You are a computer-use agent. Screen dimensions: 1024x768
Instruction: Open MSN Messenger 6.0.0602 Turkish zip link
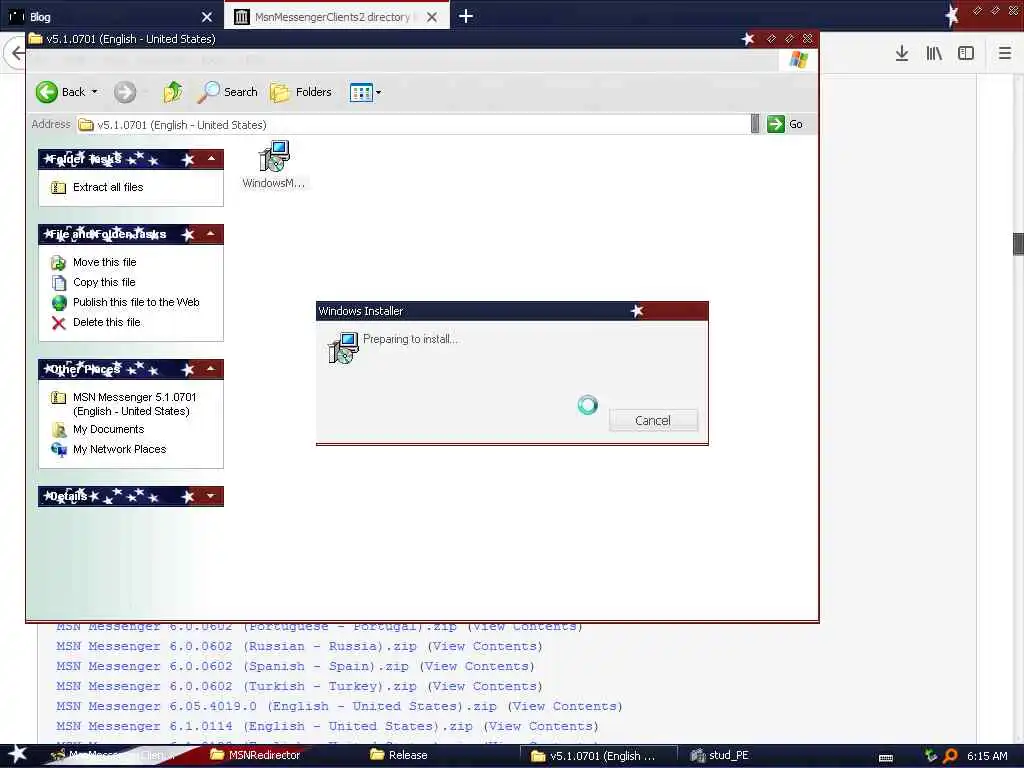236,686
